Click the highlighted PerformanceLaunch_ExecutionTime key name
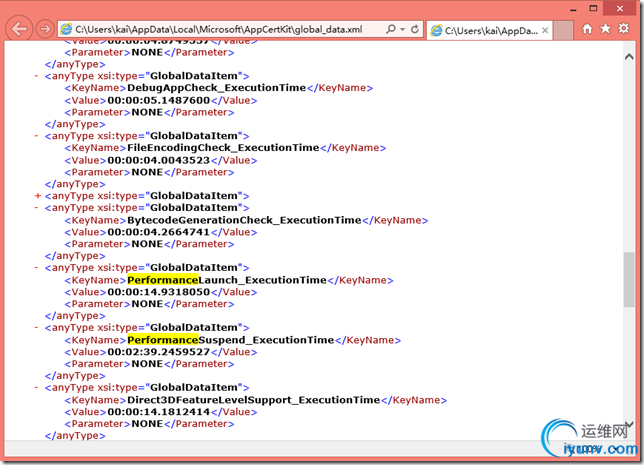This screenshot has width=644, height=465. [x=227, y=281]
